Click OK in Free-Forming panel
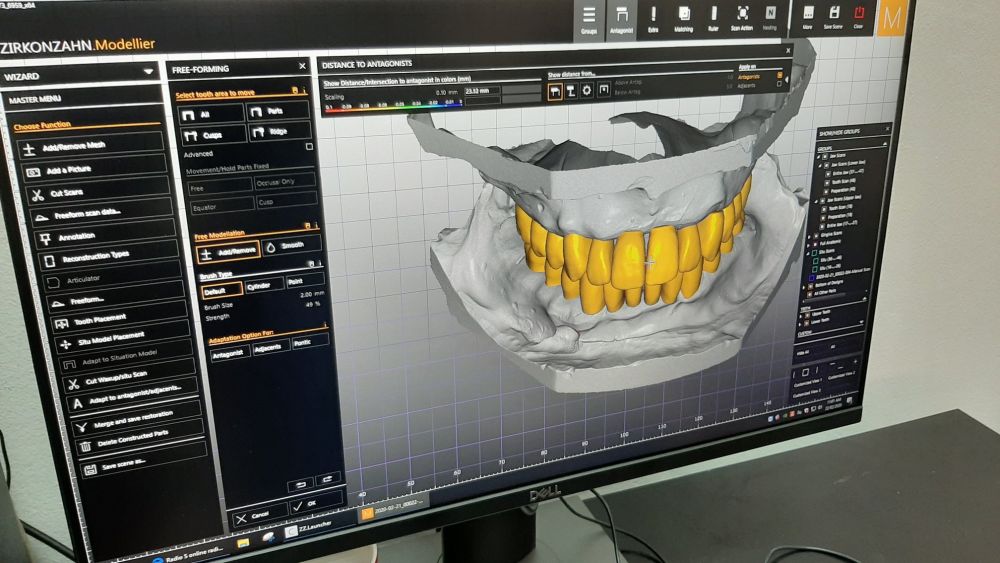 click(316, 504)
